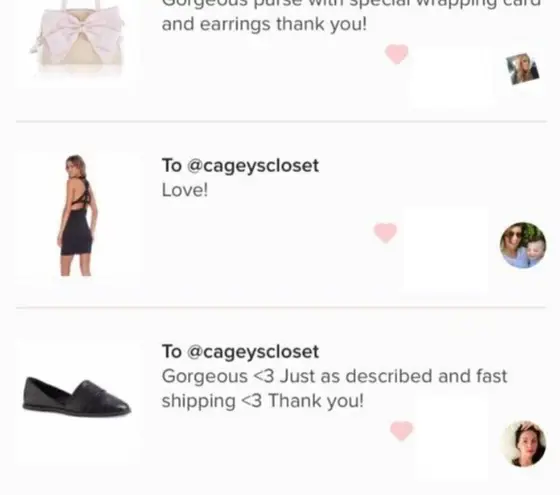Open @cageyscloset above the "Gorgeous <3" review
The image size is (560, 495).
click(x=253, y=351)
